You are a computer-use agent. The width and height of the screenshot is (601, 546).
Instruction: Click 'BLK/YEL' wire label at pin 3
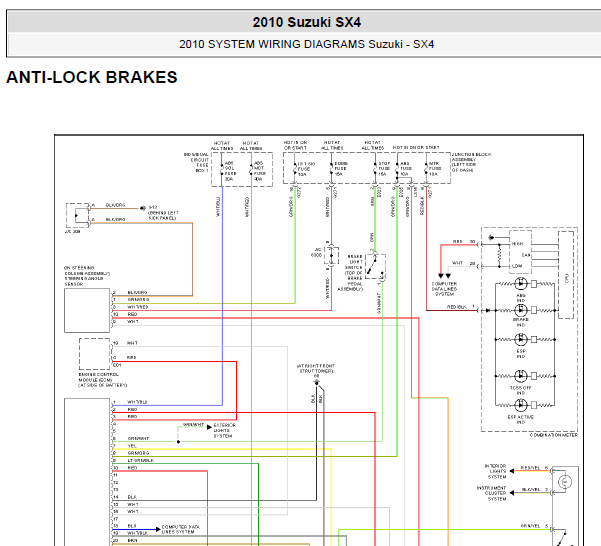(x=531, y=490)
